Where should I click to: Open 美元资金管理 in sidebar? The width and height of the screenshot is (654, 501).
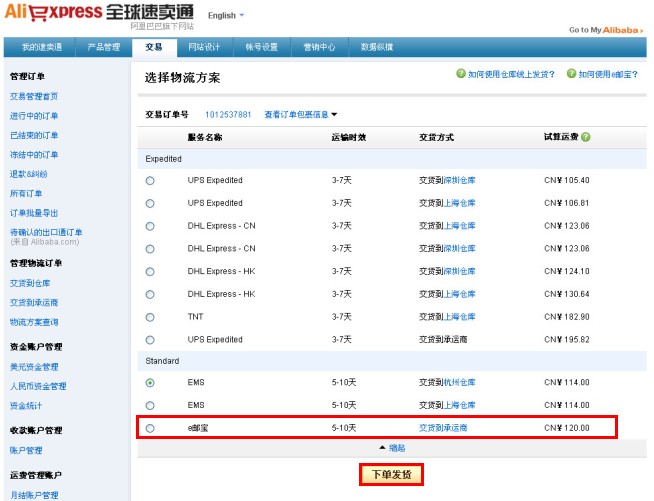34,367
